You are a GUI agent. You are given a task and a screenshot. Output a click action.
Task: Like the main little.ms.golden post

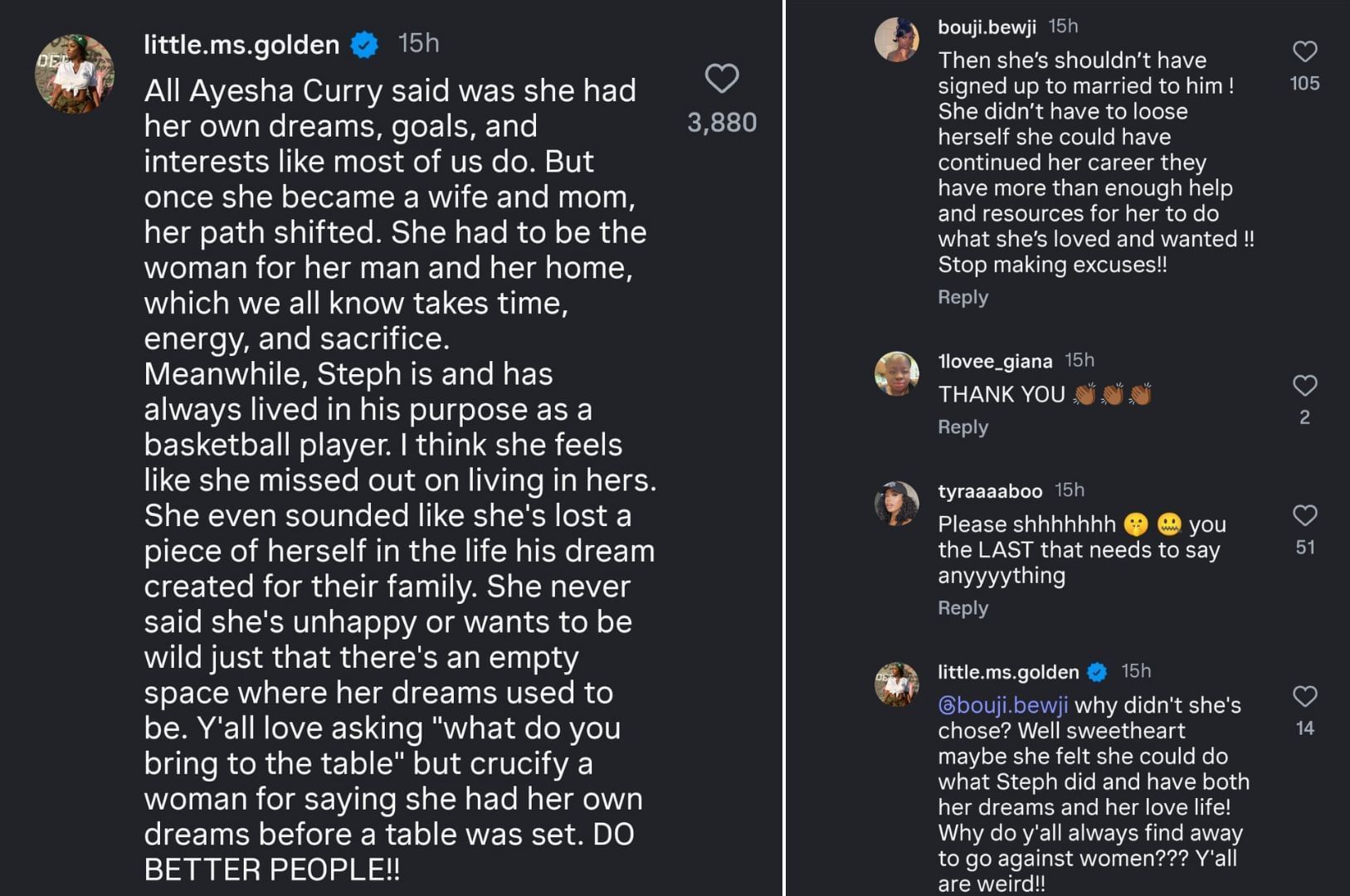click(x=721, y=79)
